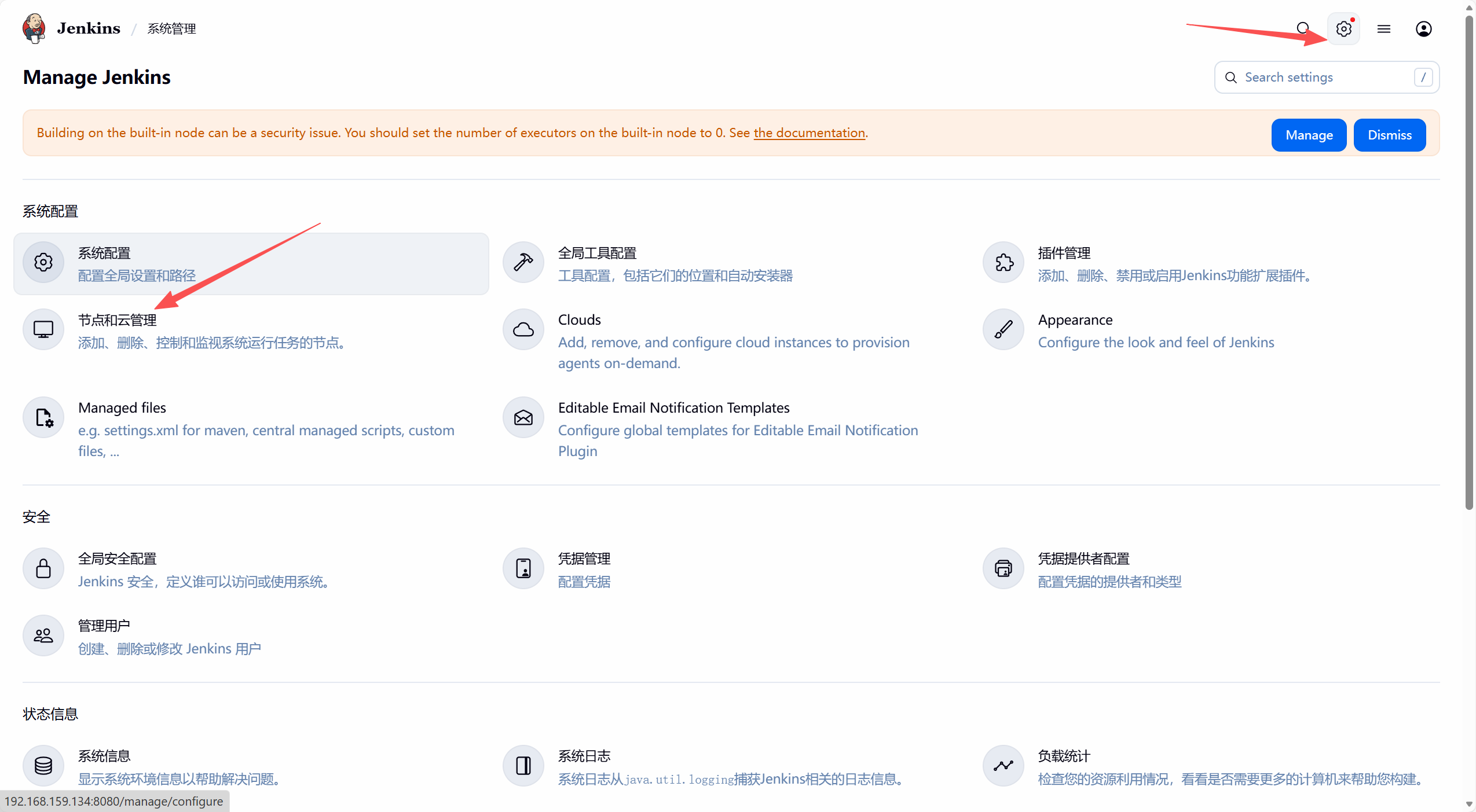
Task: Click the settings gear icon with red dot
Action: pos(1343,28)
